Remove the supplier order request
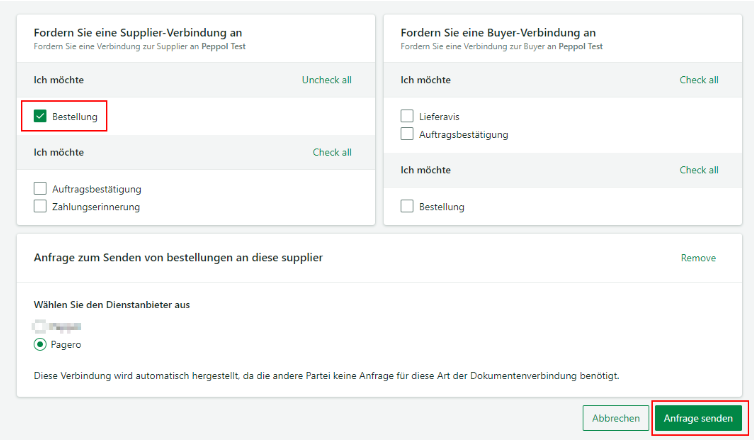Screen dimensions: 754x440 point(698,258)
